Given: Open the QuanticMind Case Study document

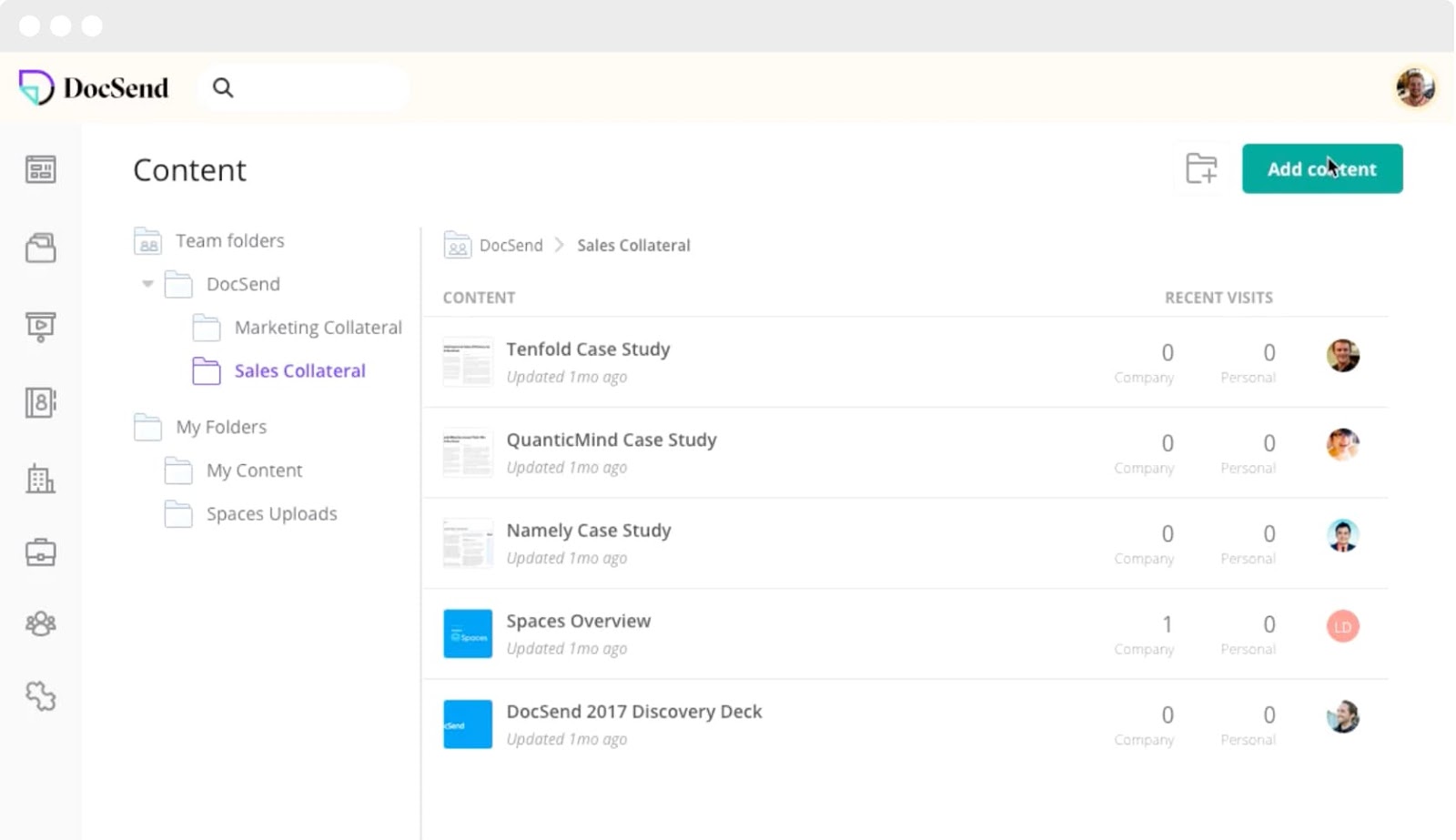Looking at the screenshot, I should coord(612,440).
